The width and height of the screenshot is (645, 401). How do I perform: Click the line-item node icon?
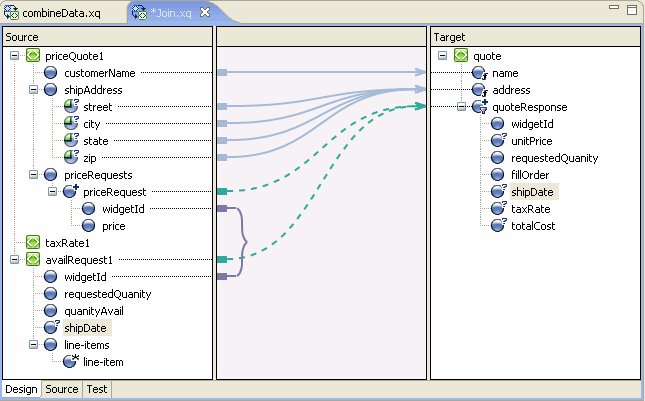click(70, 361)
